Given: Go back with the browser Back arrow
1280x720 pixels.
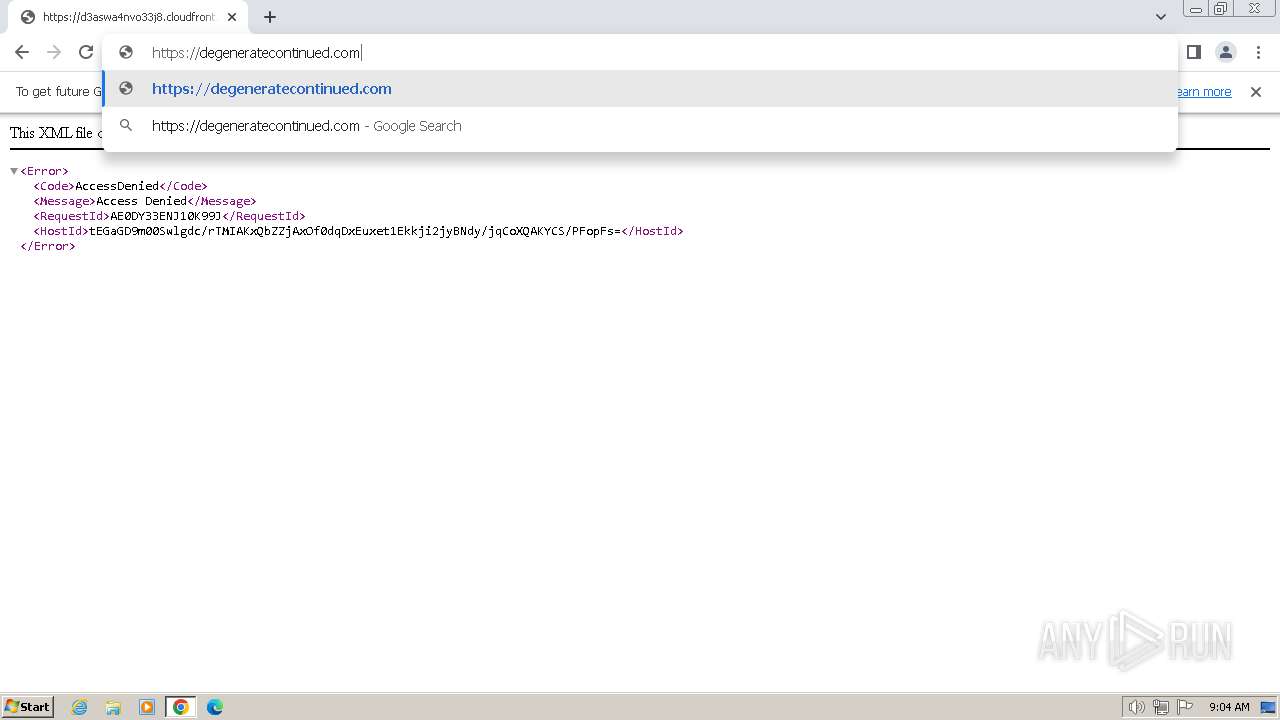Looking at the screenshot, I should point(22,52).
